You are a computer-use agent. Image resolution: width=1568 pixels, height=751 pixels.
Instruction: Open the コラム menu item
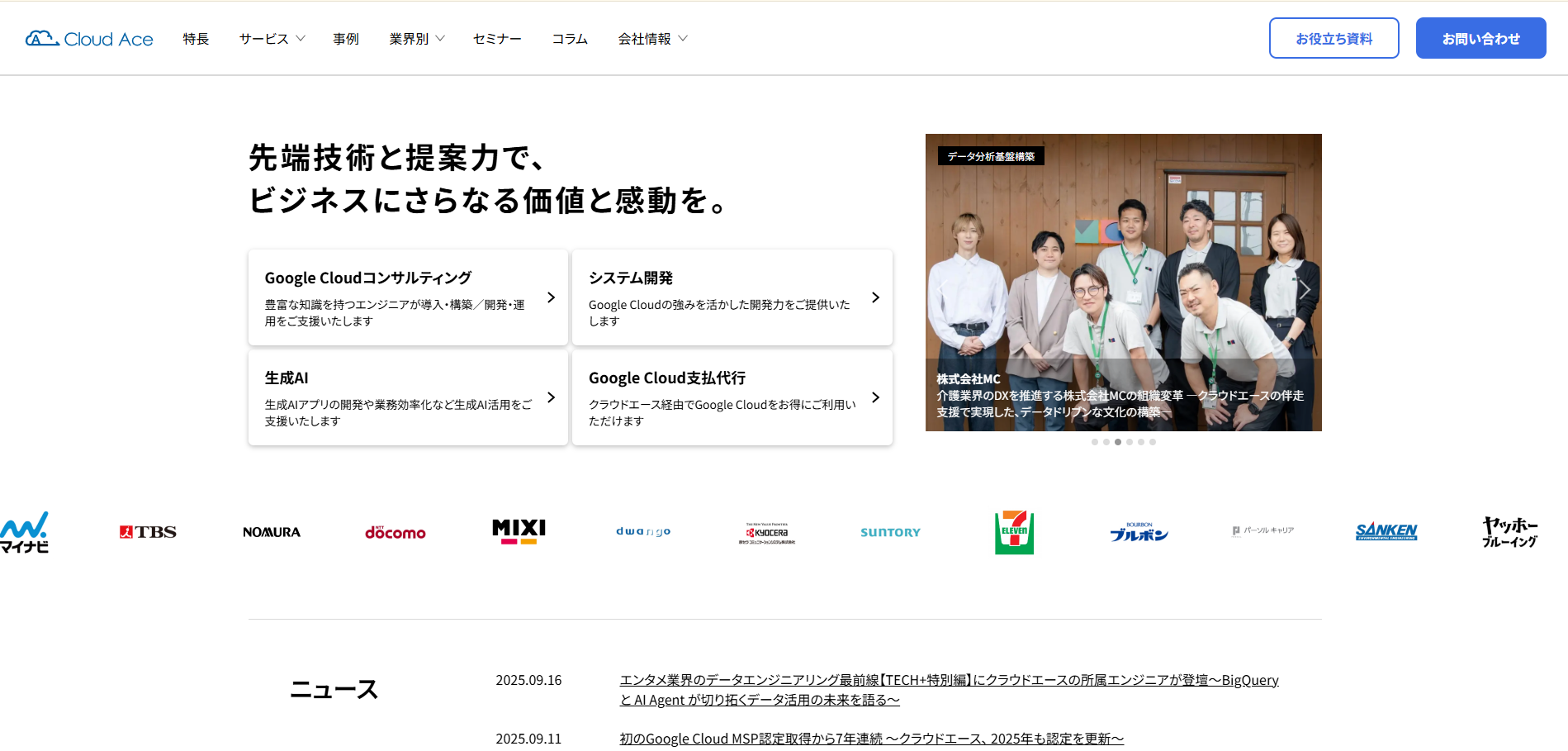pos(570,39)
